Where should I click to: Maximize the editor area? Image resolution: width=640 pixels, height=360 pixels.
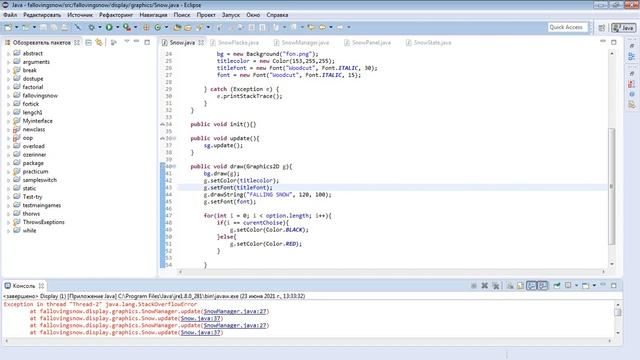point(613,42)
